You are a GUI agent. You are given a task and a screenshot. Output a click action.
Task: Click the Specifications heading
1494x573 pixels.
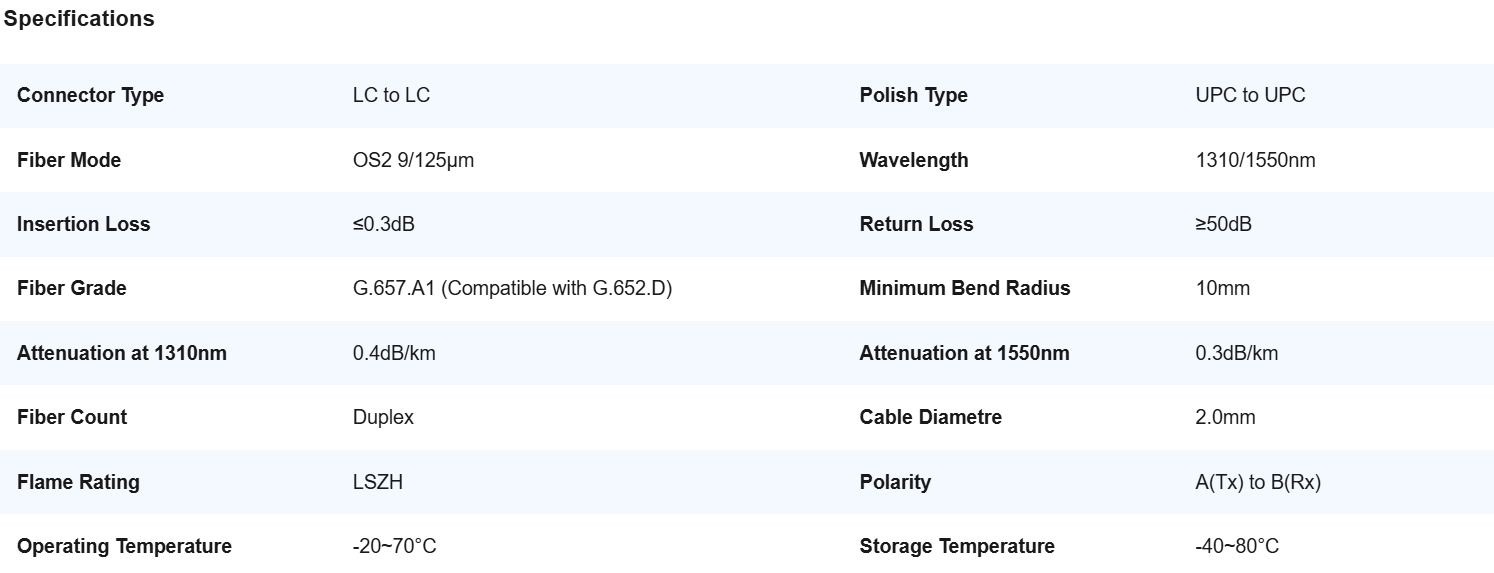(79, 19)
